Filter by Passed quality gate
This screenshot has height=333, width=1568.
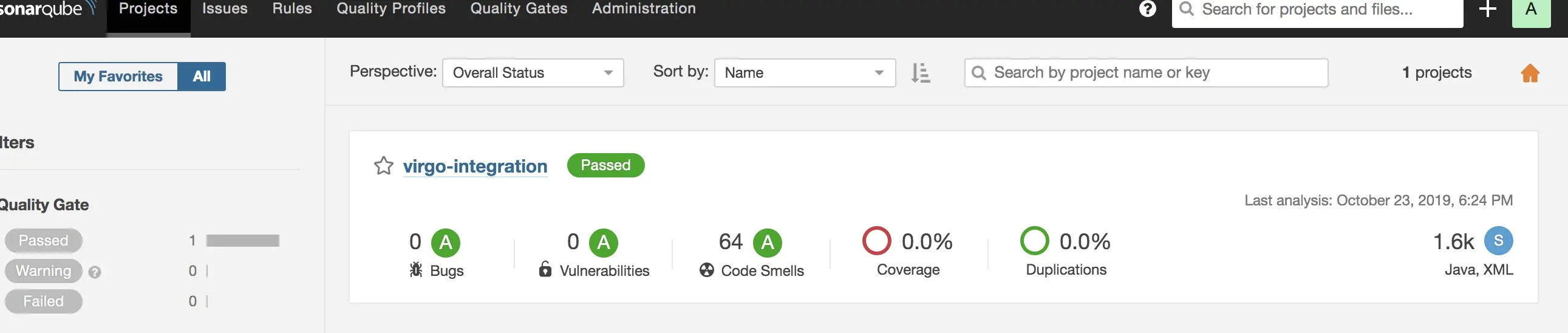tap(43, 241)
